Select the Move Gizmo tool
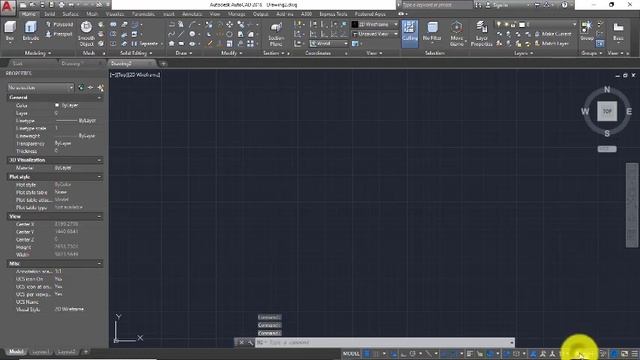Image resolution: width=640 pixels, height=360 pixels. pos(456,33)
